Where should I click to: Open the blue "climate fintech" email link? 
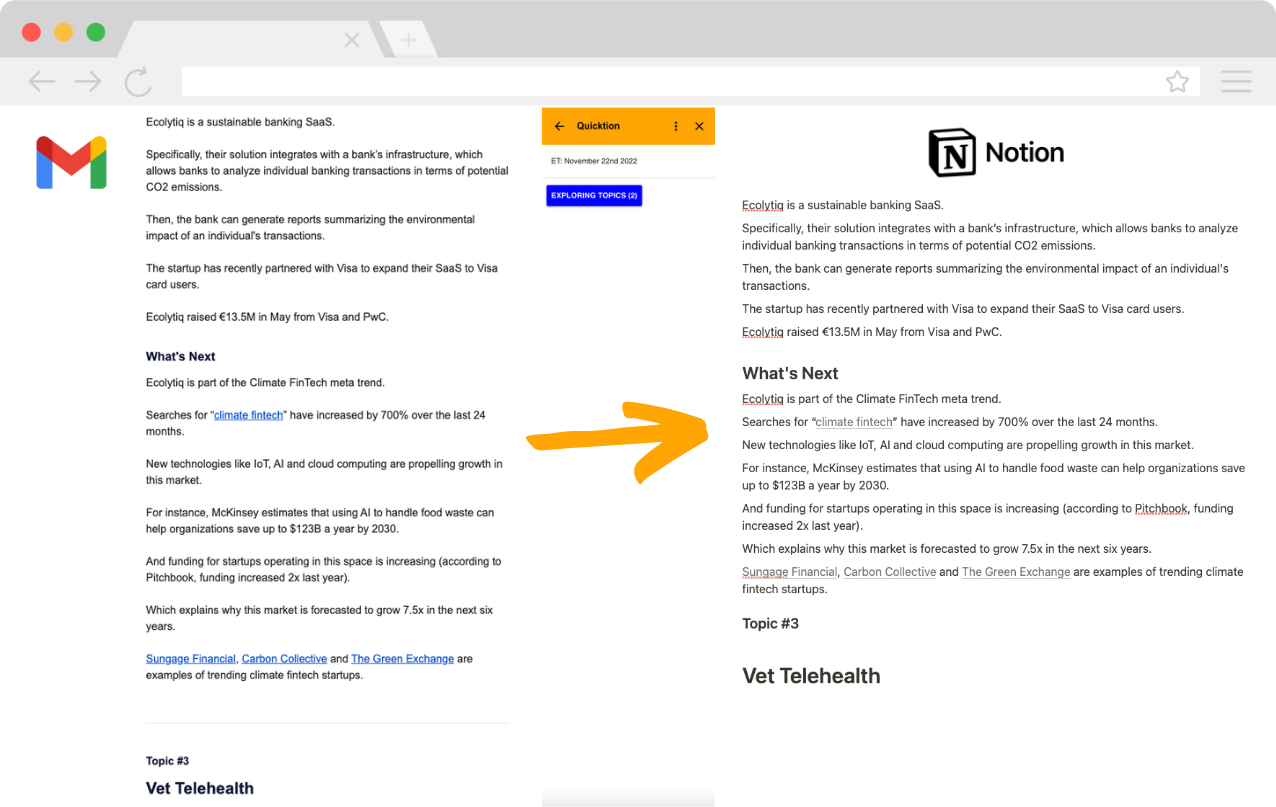pos(248,415)
